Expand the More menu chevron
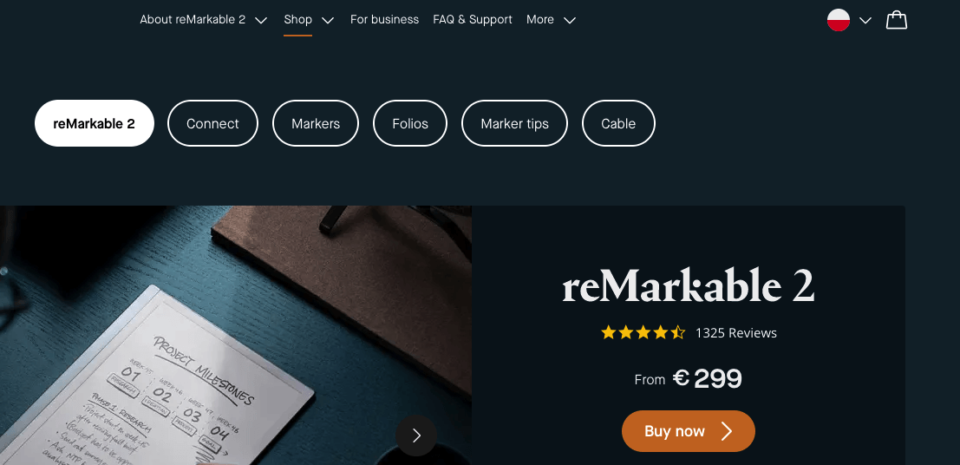Image resolution: width=960 pixels, height=465 pixels. pos(569,20)
